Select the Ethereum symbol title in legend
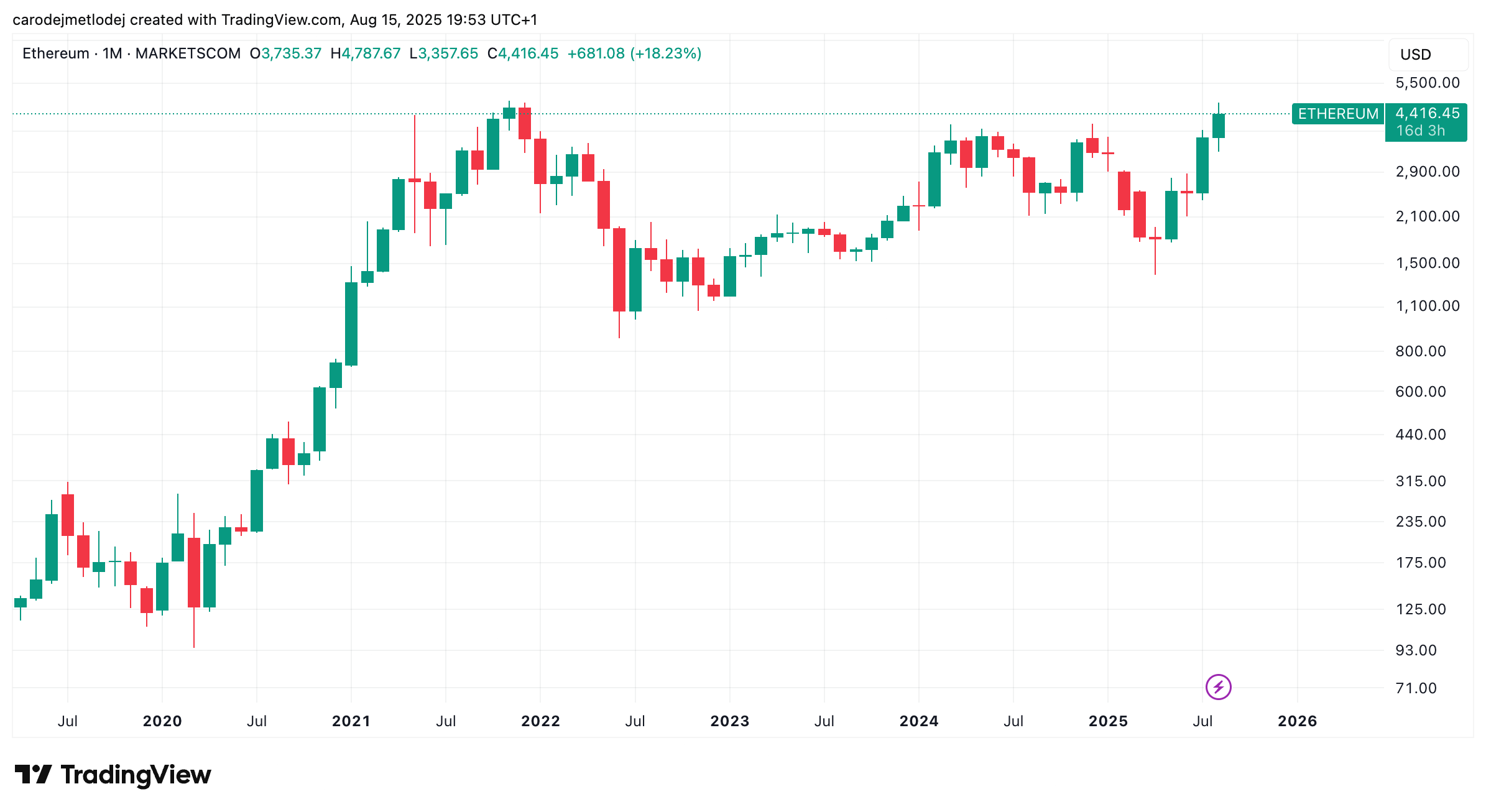 click(x=56, y=53)
